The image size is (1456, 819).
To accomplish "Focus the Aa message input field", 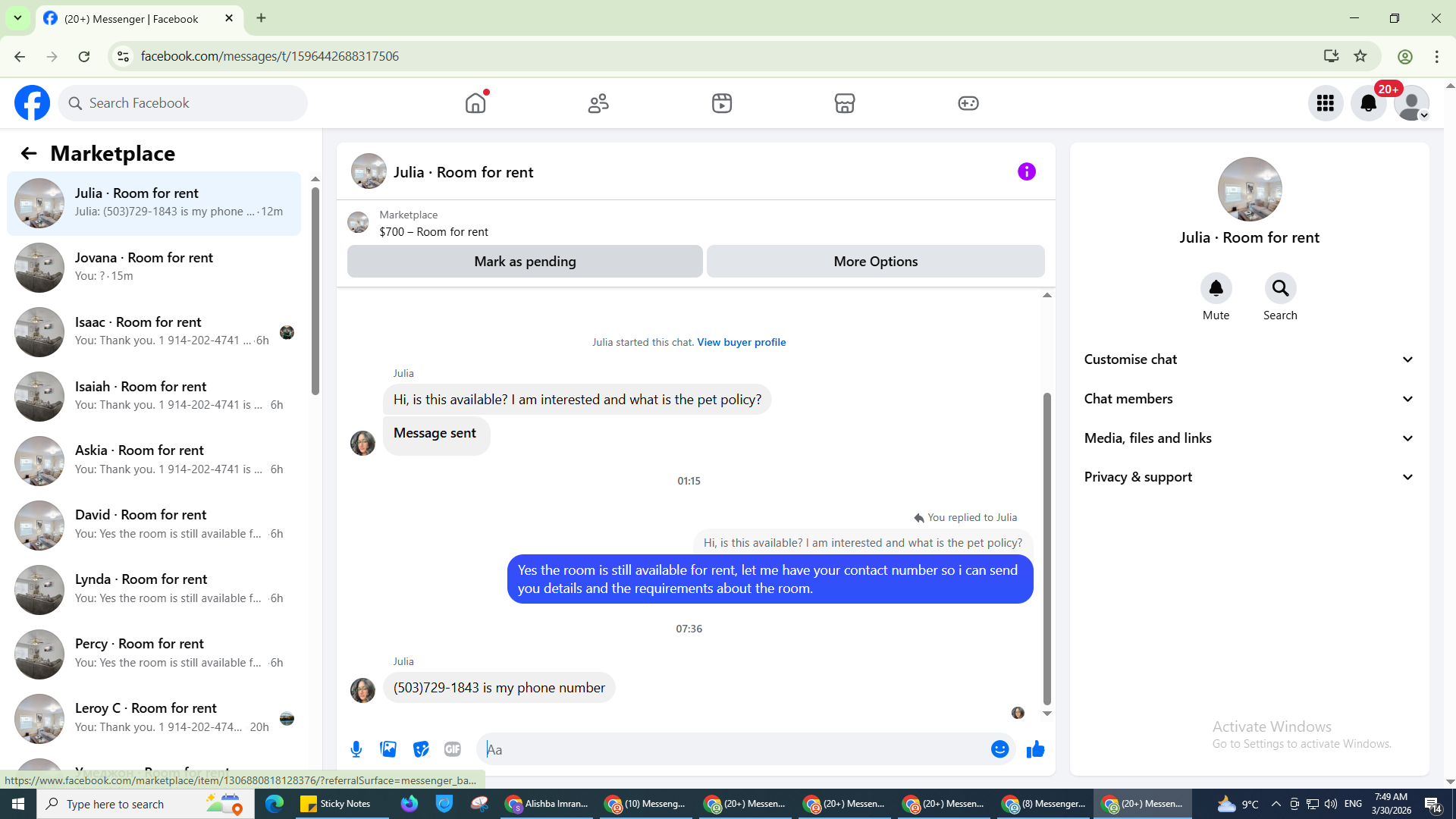I will pyautogui.click(x=728, y=749).
